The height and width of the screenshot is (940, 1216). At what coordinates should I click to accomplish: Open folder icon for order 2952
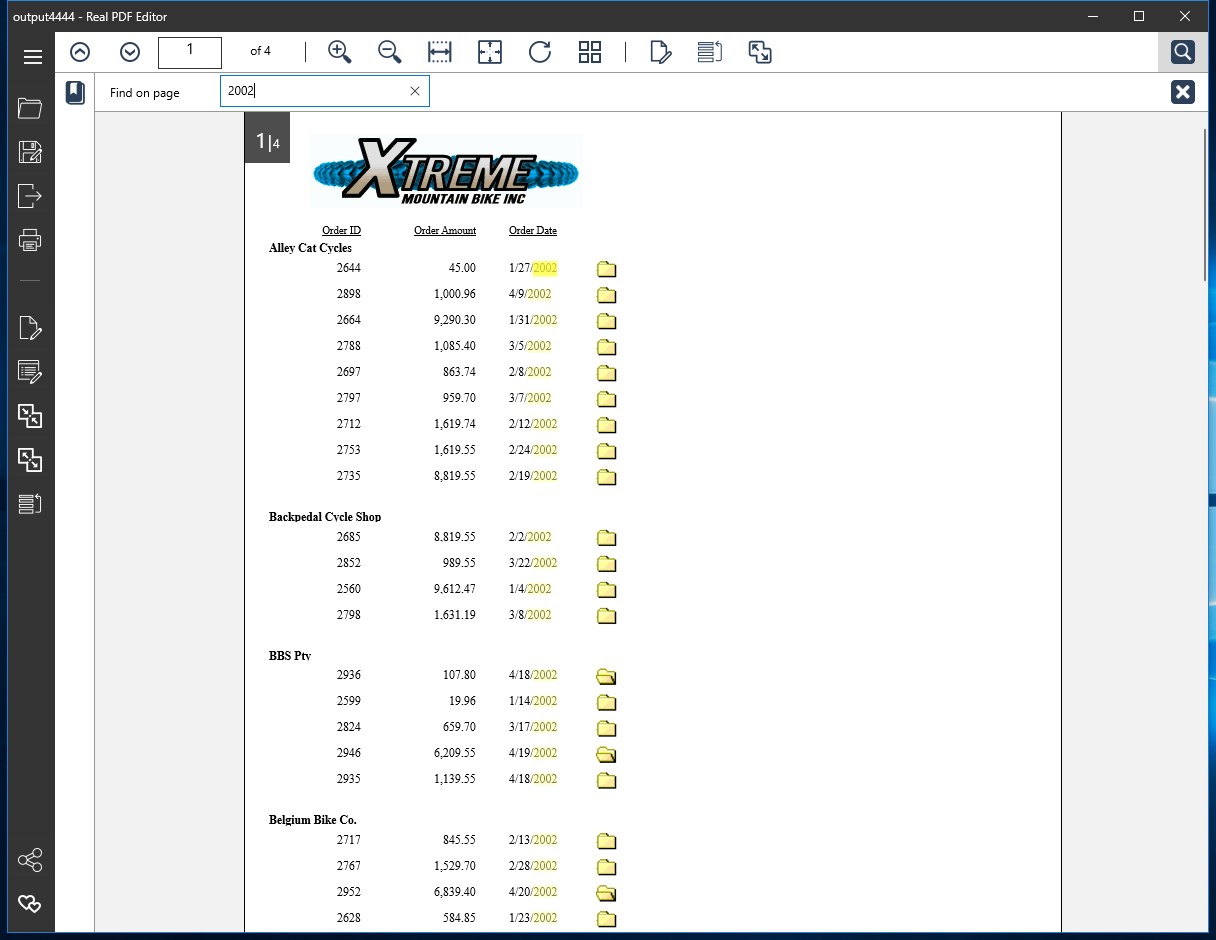[x=606, y=893]
